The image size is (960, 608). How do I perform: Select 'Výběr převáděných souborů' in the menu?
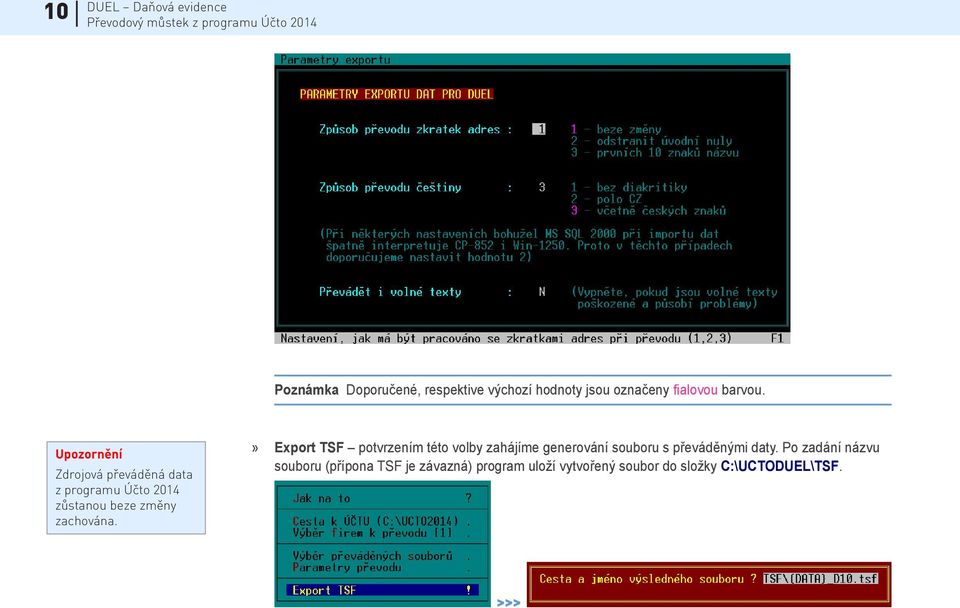383,556
